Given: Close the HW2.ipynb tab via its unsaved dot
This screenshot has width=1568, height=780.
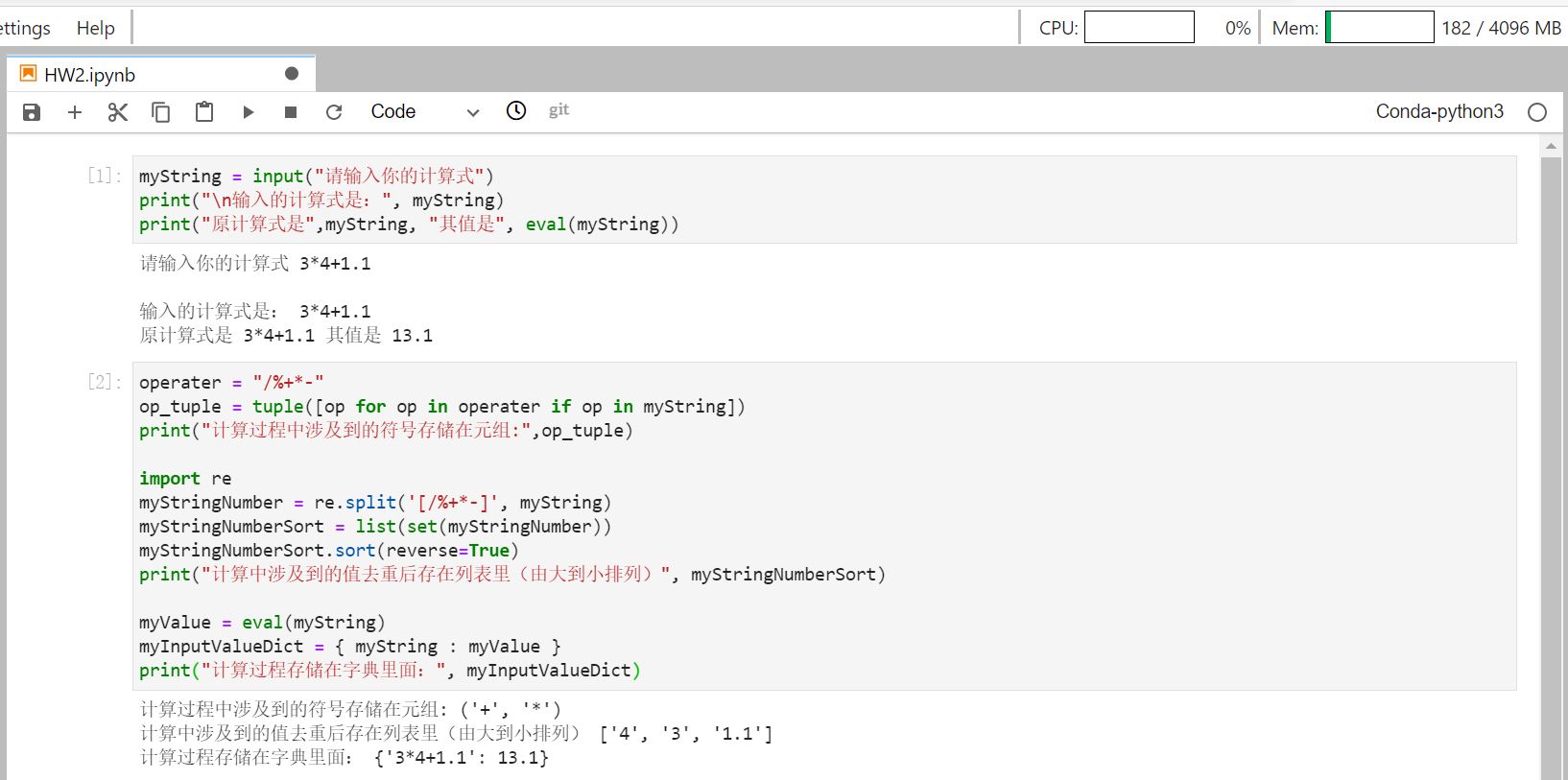Looking at the screenshot, I should 292,74.
